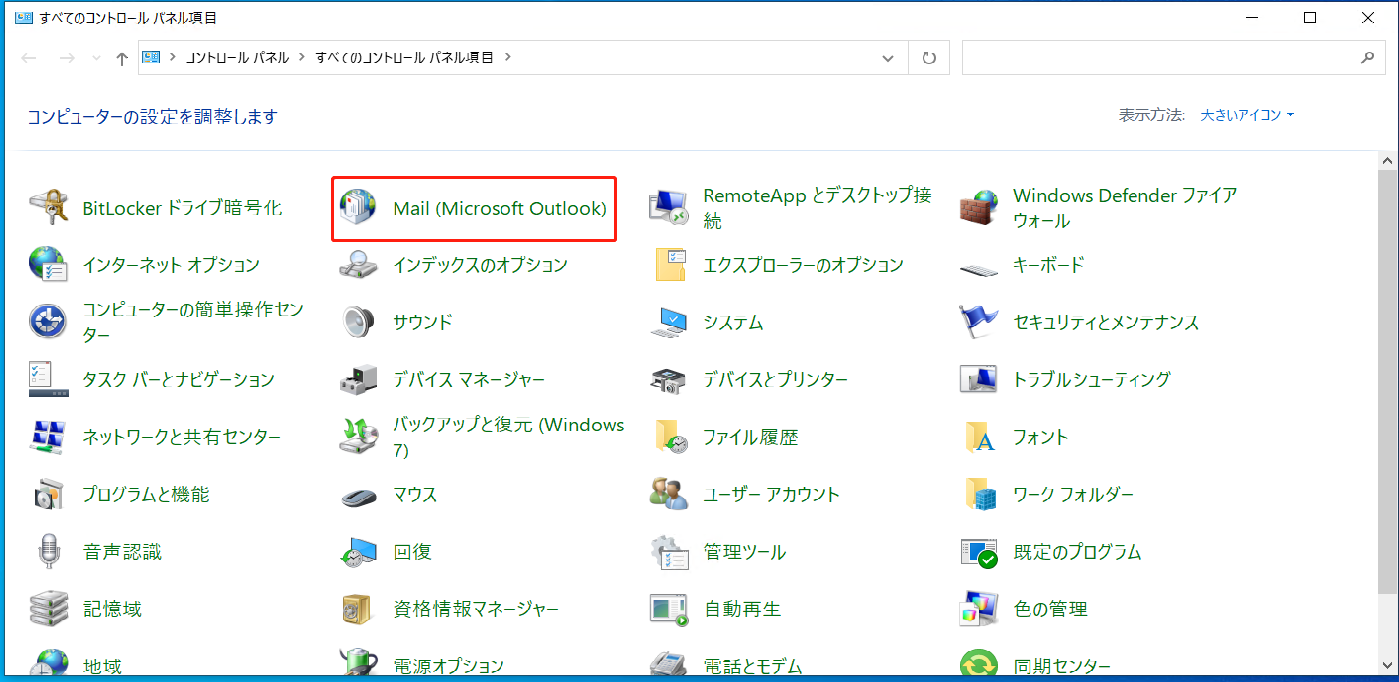Open 音声認識 microphone icon
The height and width of the screenshot is (682, 1399).
48,551
